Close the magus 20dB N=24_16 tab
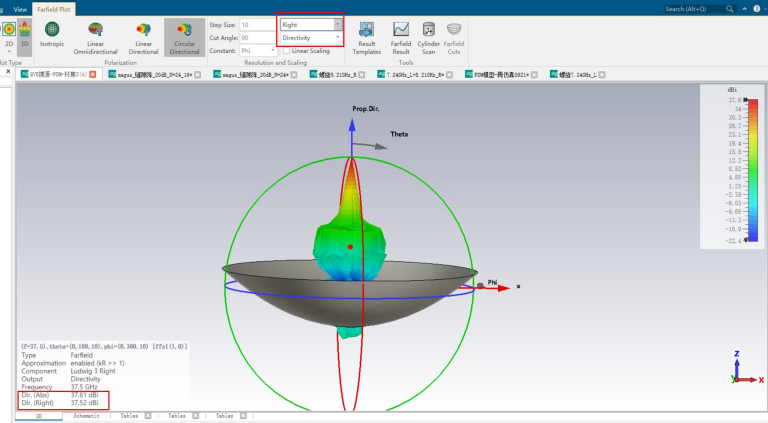The width and height of the screenshot is (768, 423). 197,74
